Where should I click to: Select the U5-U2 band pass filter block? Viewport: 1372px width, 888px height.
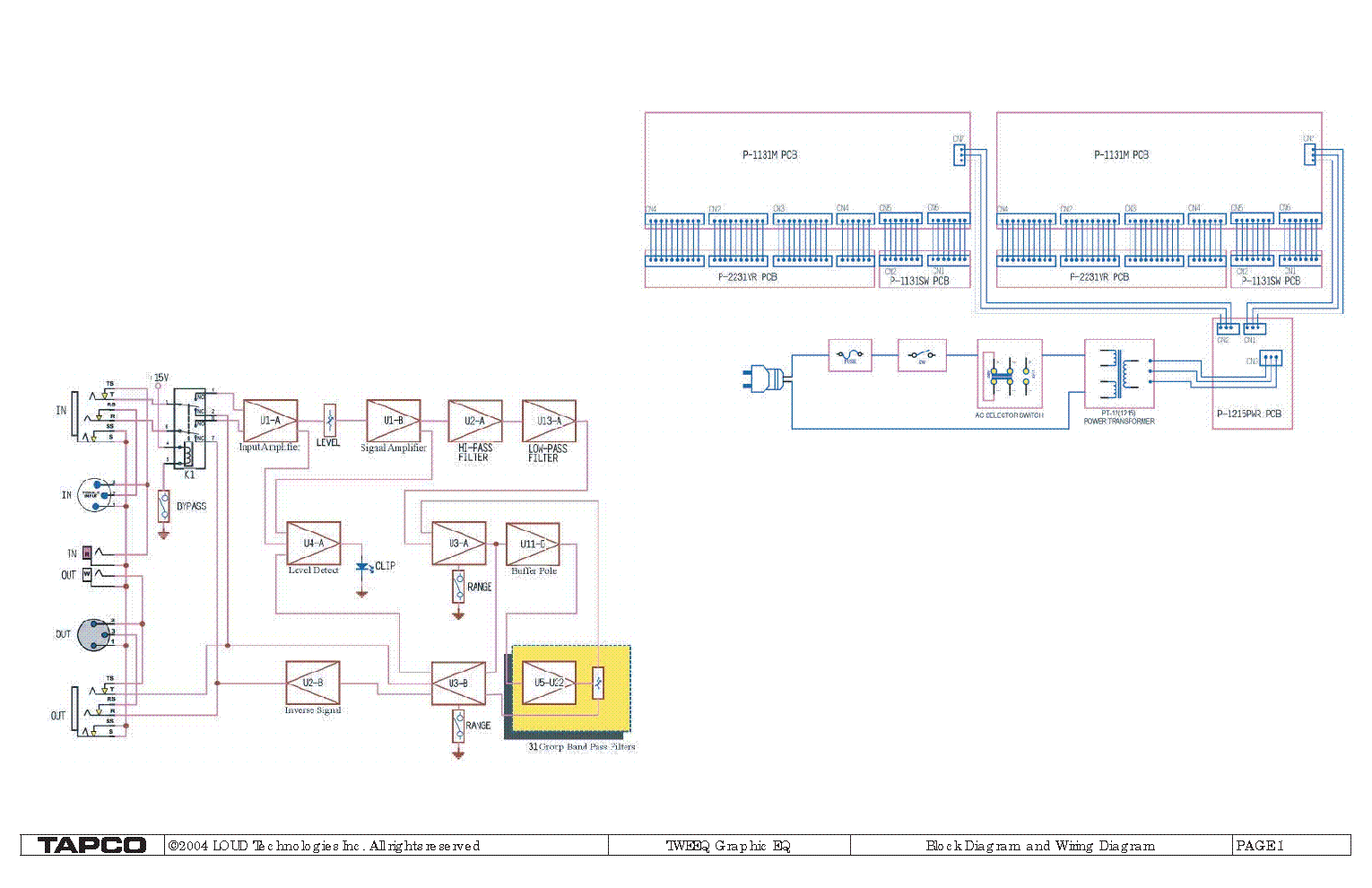tap(549, 683)
